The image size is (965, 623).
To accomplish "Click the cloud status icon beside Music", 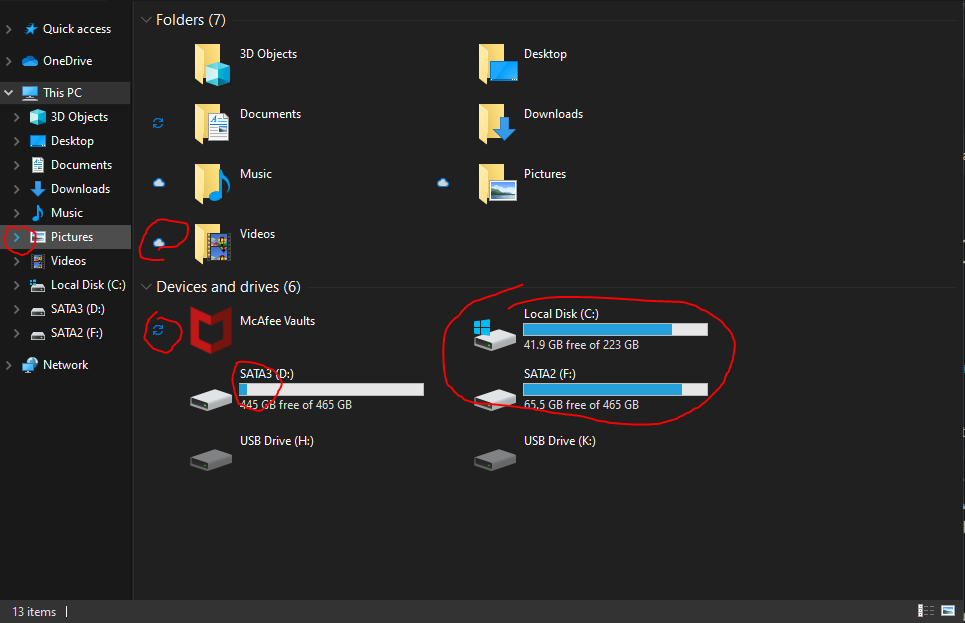I will [159, 183].
